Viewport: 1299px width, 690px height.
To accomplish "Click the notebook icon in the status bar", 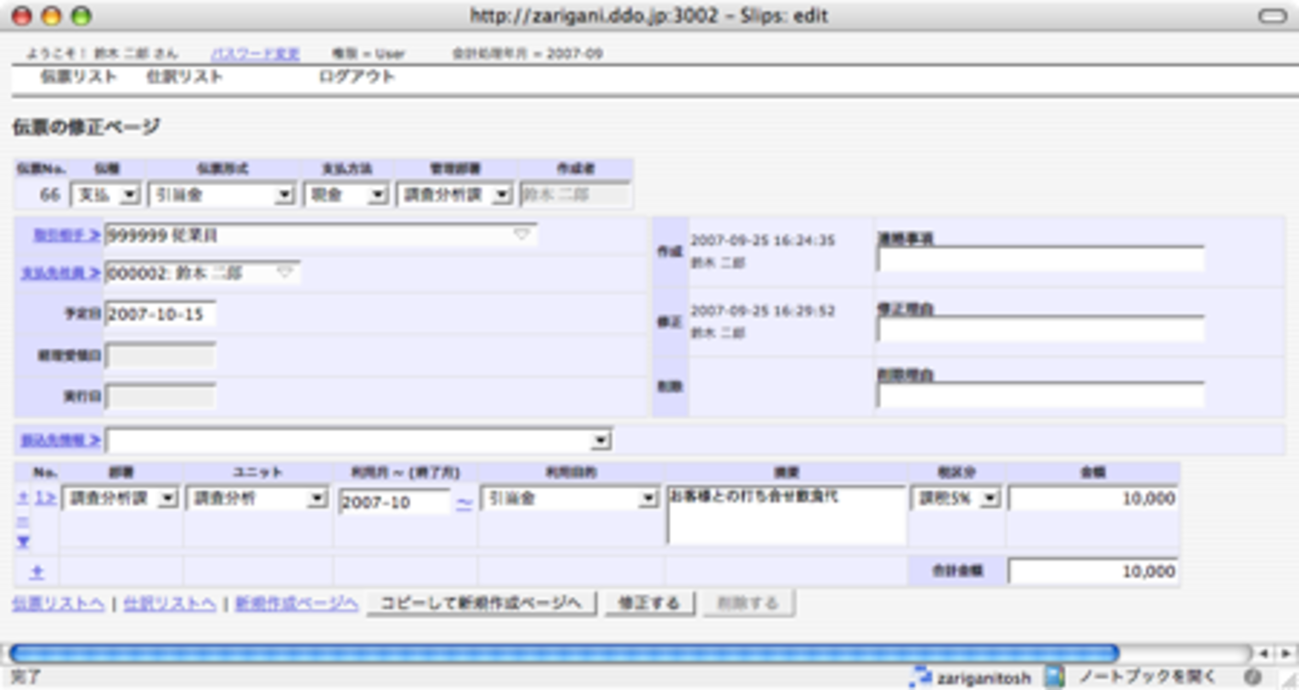I will (x=1054, y=678).
